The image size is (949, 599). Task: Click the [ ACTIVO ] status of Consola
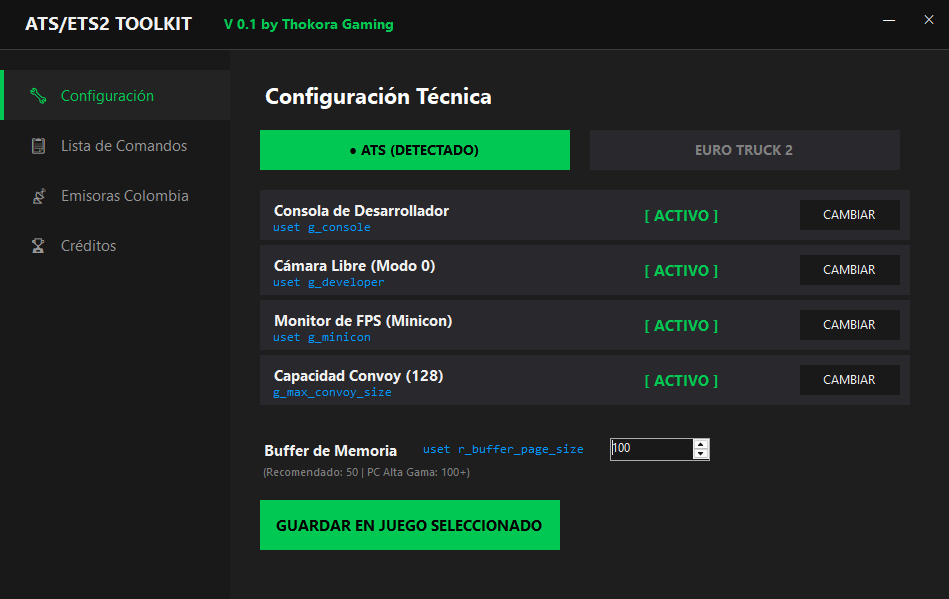coord(681,215)
